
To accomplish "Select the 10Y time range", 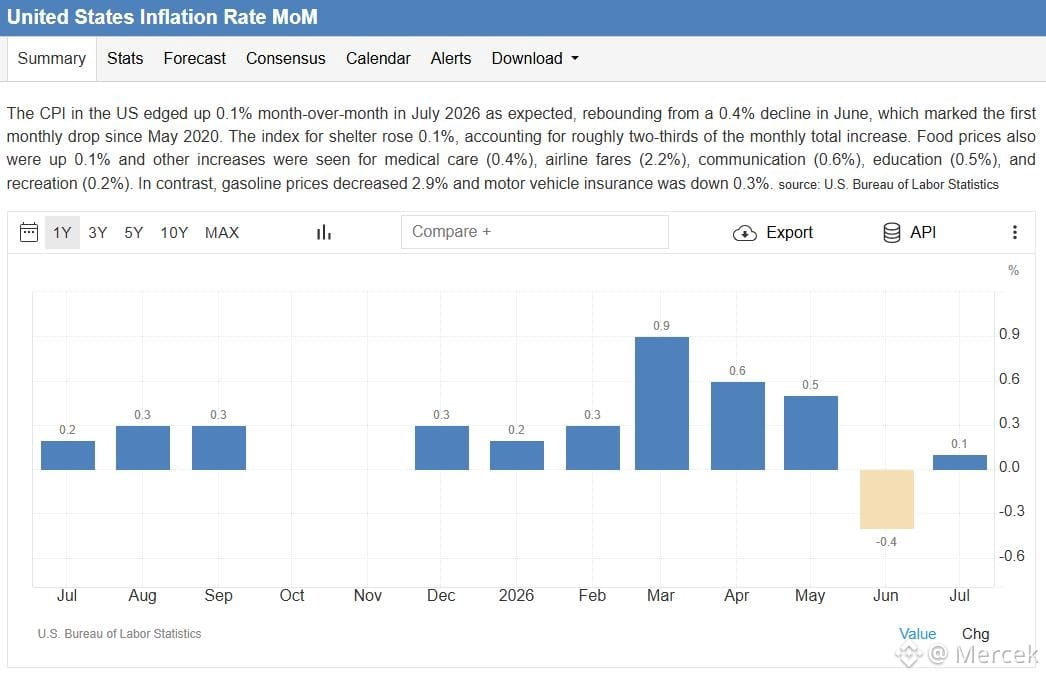I will pyautogui.click(x=174, y=233).
